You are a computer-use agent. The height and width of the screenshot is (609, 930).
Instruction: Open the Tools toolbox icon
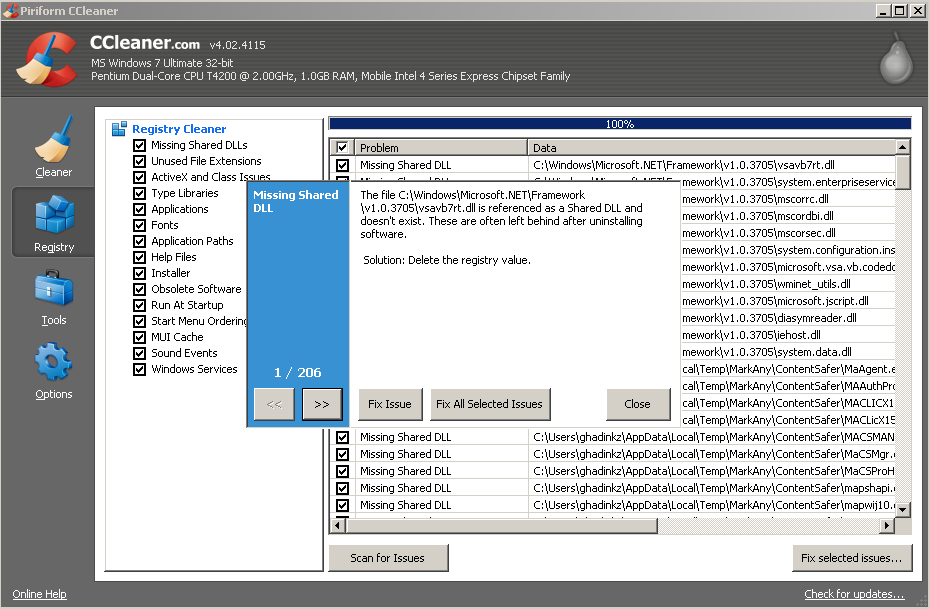pos(53,289)
